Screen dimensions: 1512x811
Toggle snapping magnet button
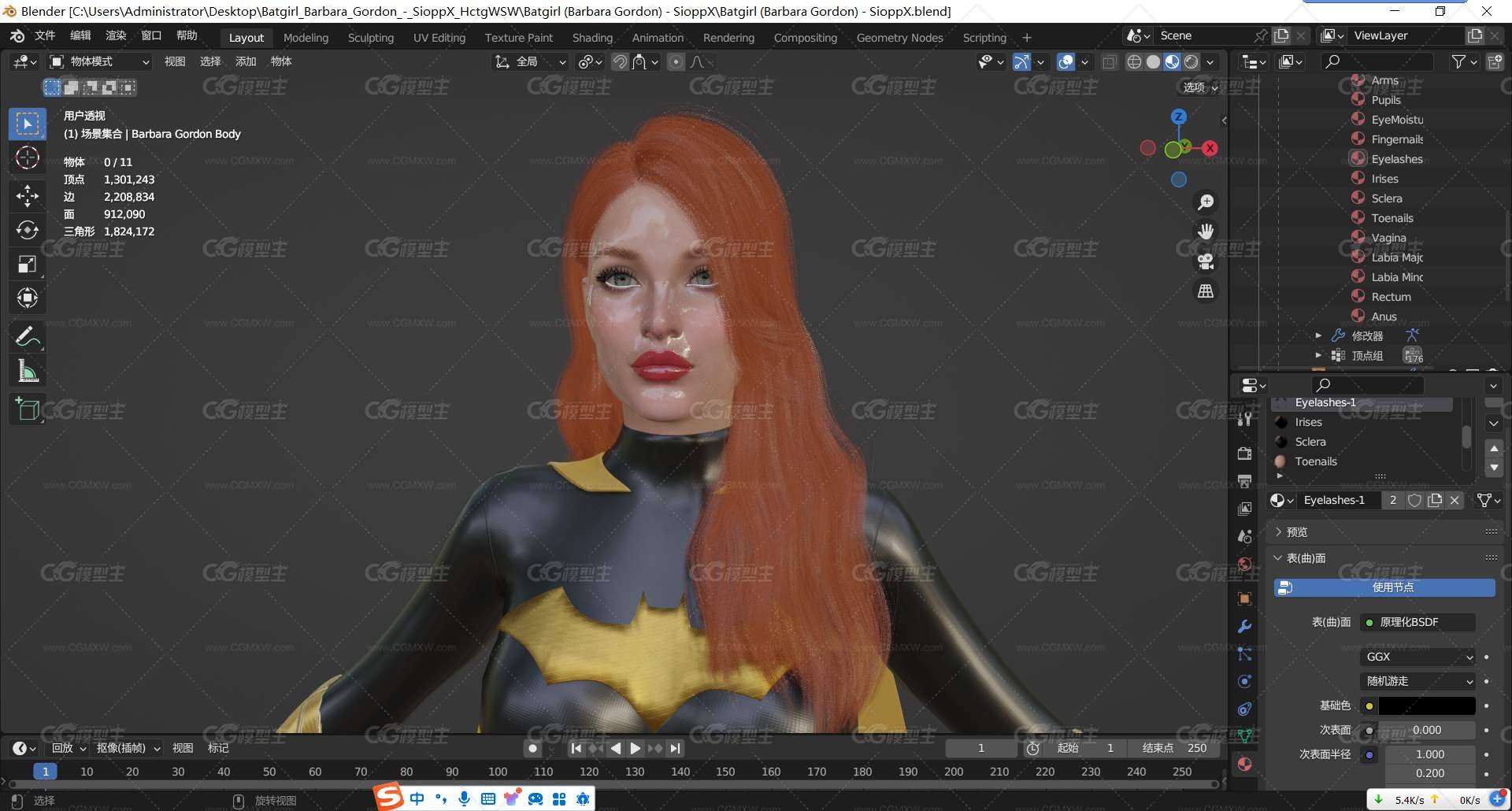tap(621, 61)
